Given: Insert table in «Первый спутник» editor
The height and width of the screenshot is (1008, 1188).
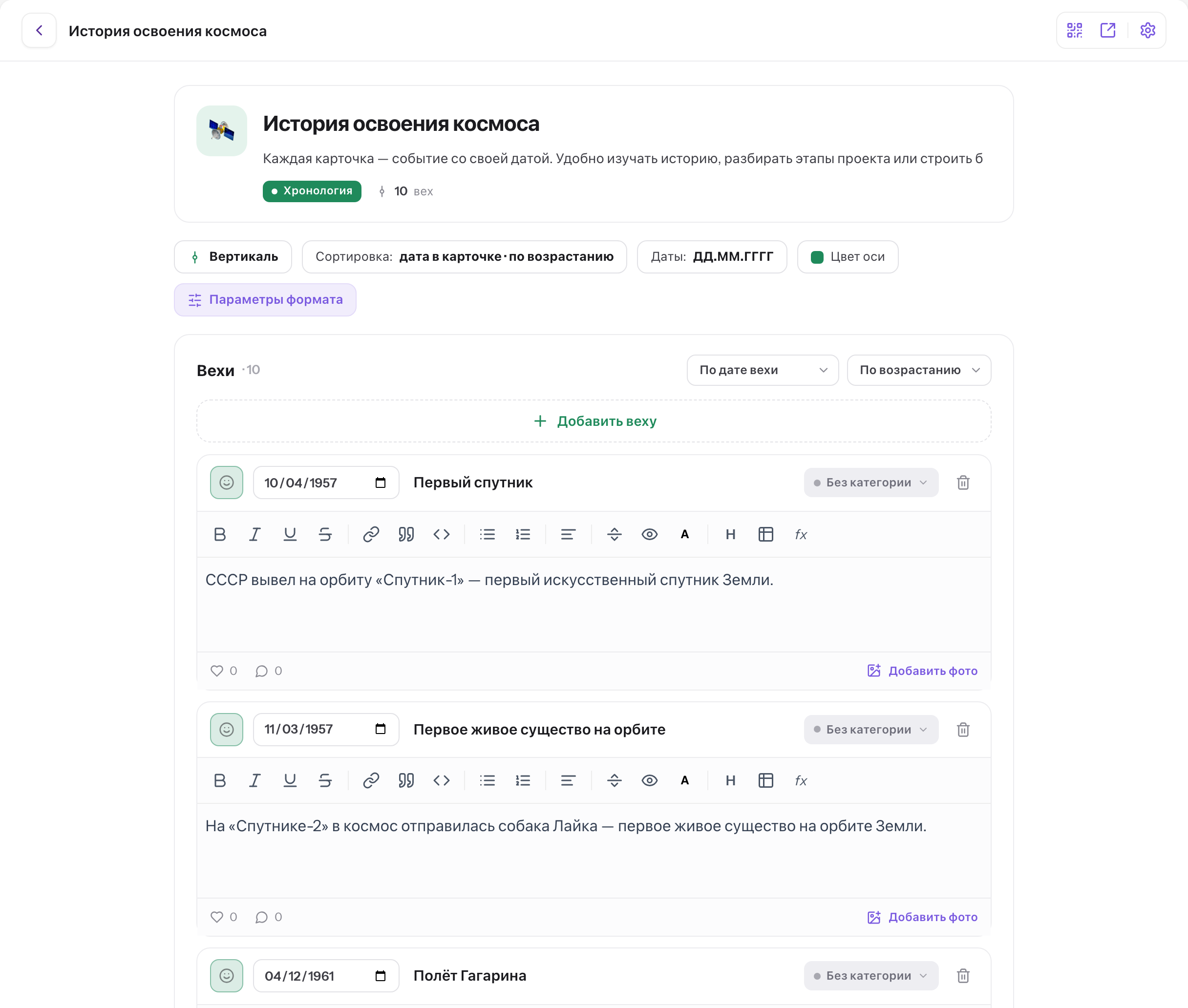Looking at the screenshot, I should (x=766, y=534).
